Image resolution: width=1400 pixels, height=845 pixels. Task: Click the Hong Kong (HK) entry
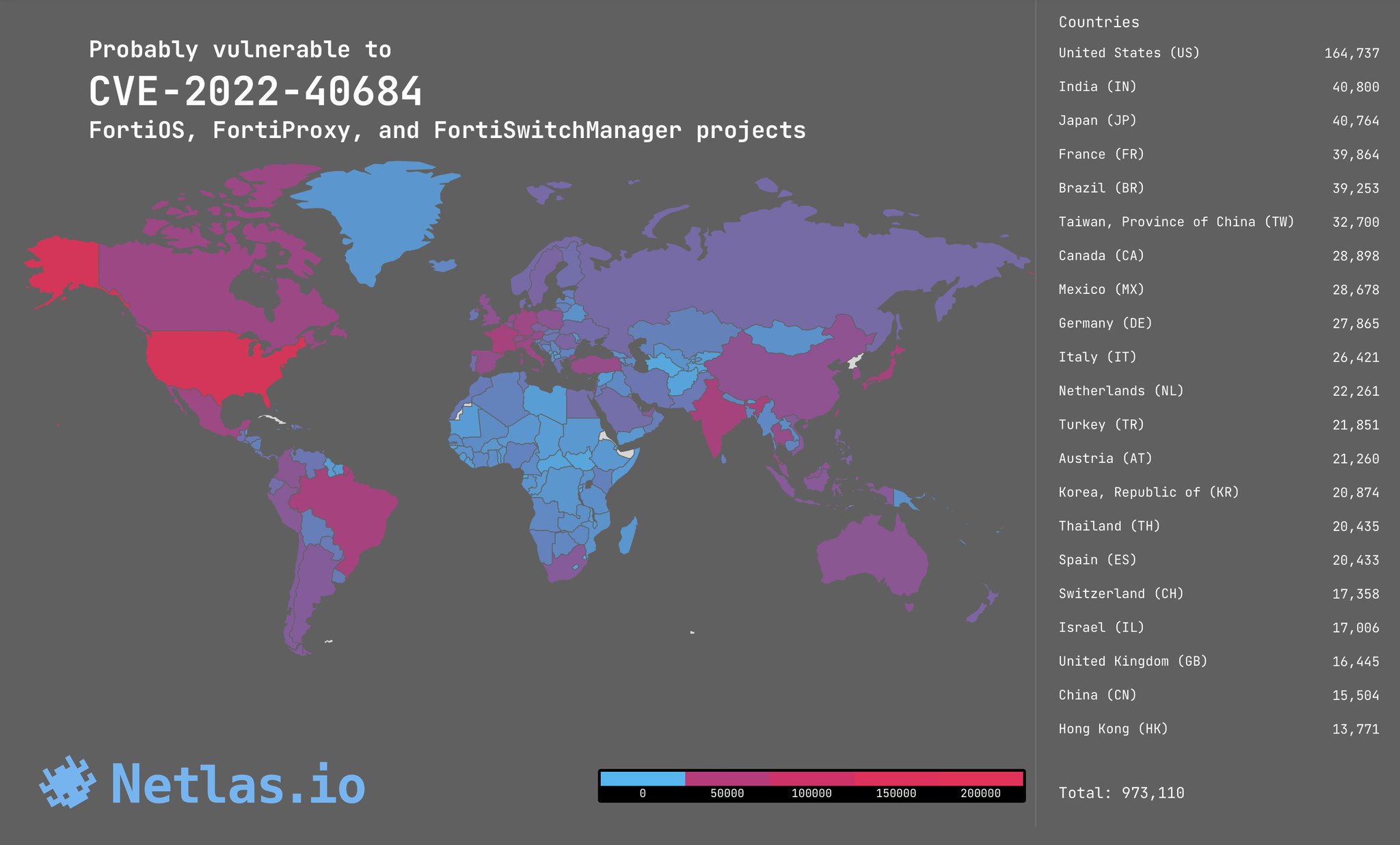[1113, 729]
